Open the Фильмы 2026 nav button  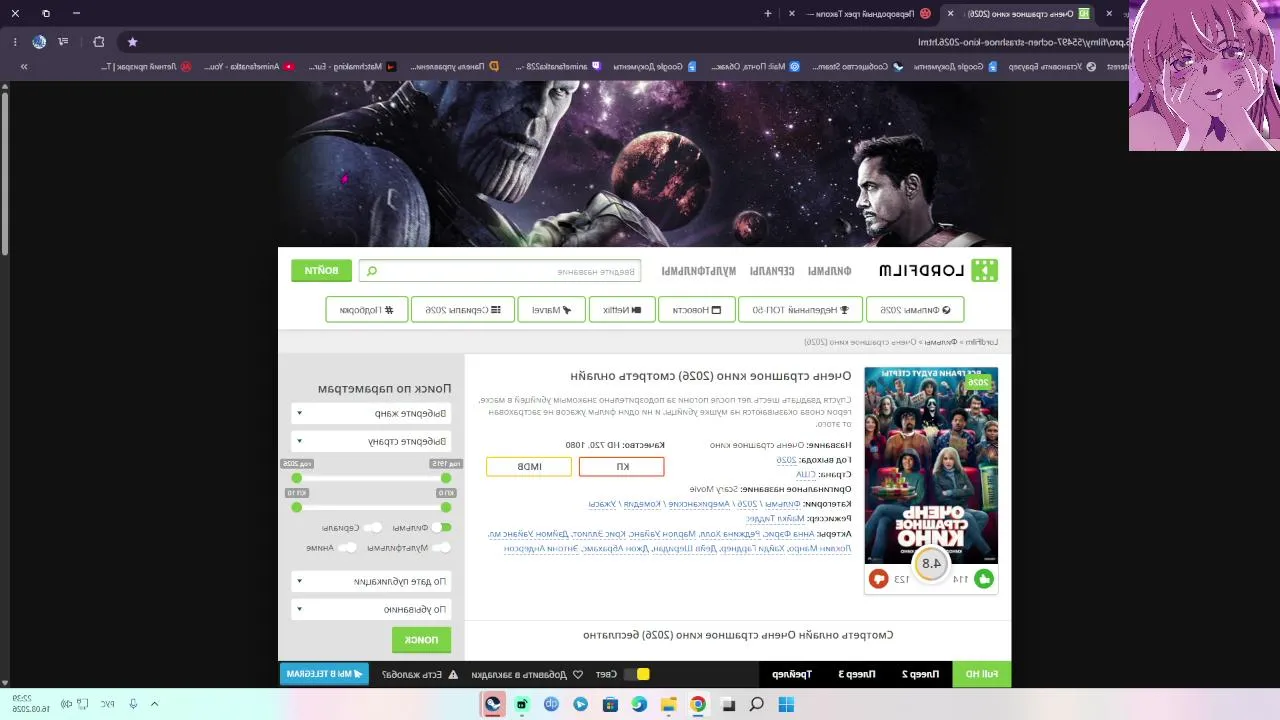click(x=915, y=310)
